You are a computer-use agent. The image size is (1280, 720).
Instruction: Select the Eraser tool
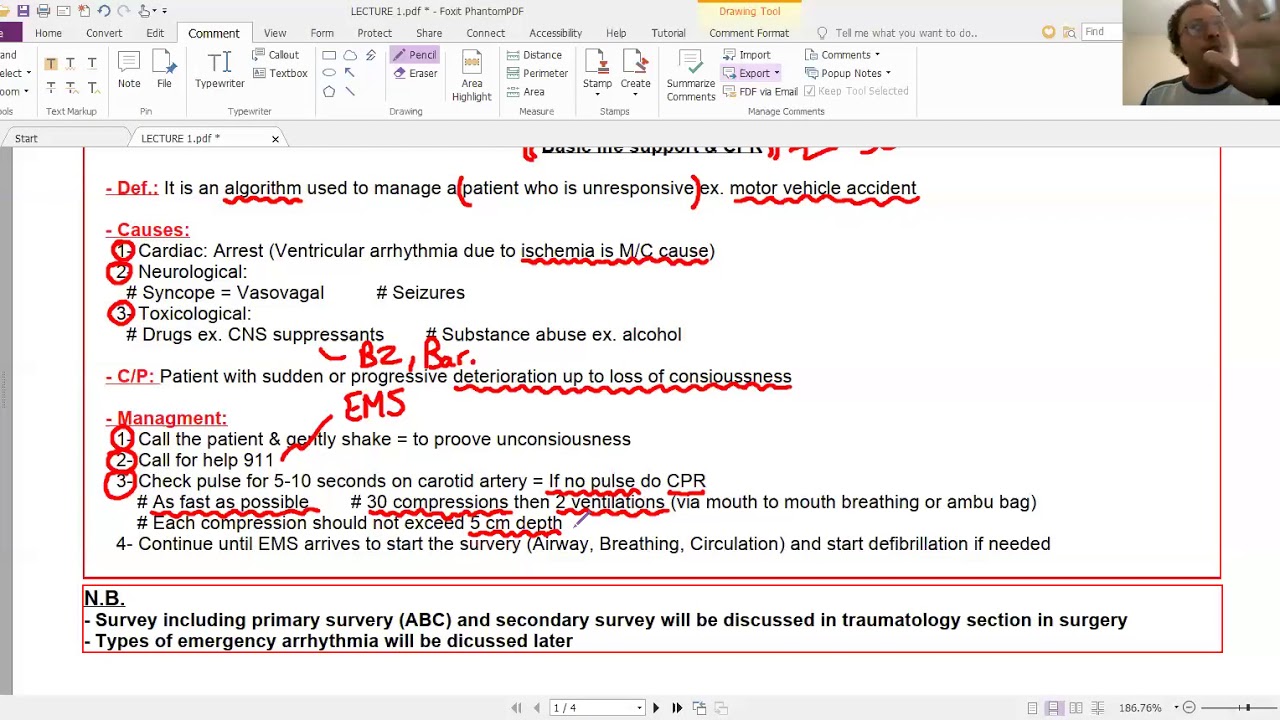click(415, 73)
